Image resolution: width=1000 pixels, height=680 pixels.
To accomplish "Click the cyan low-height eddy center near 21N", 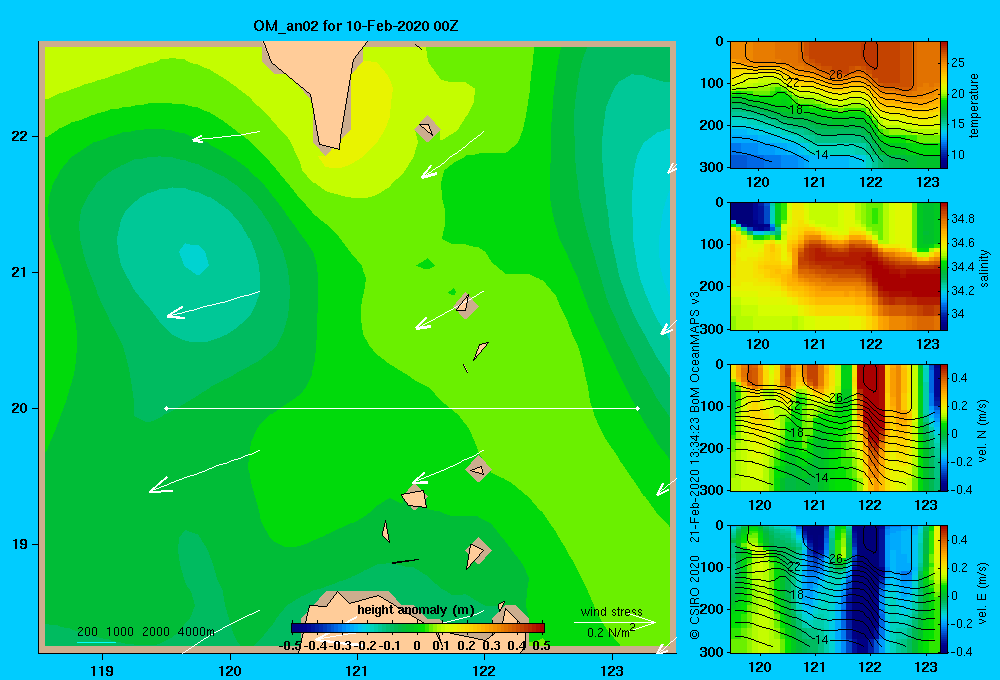I will [194, 258].
